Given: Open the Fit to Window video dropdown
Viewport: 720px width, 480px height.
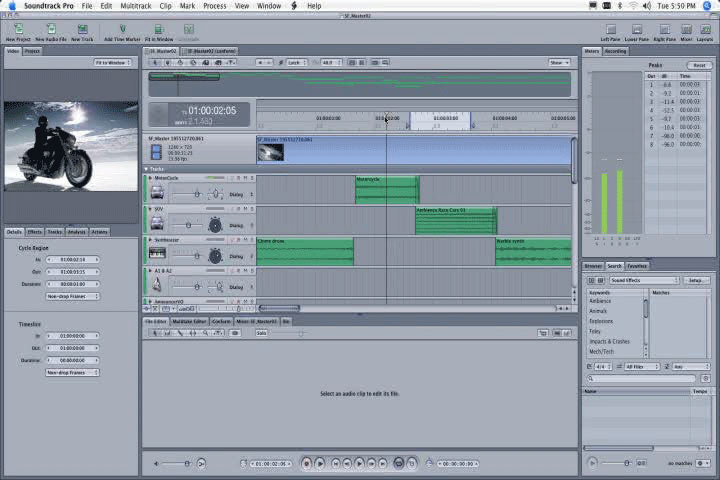Looking at the screenshot, I should tap(112, 62).
